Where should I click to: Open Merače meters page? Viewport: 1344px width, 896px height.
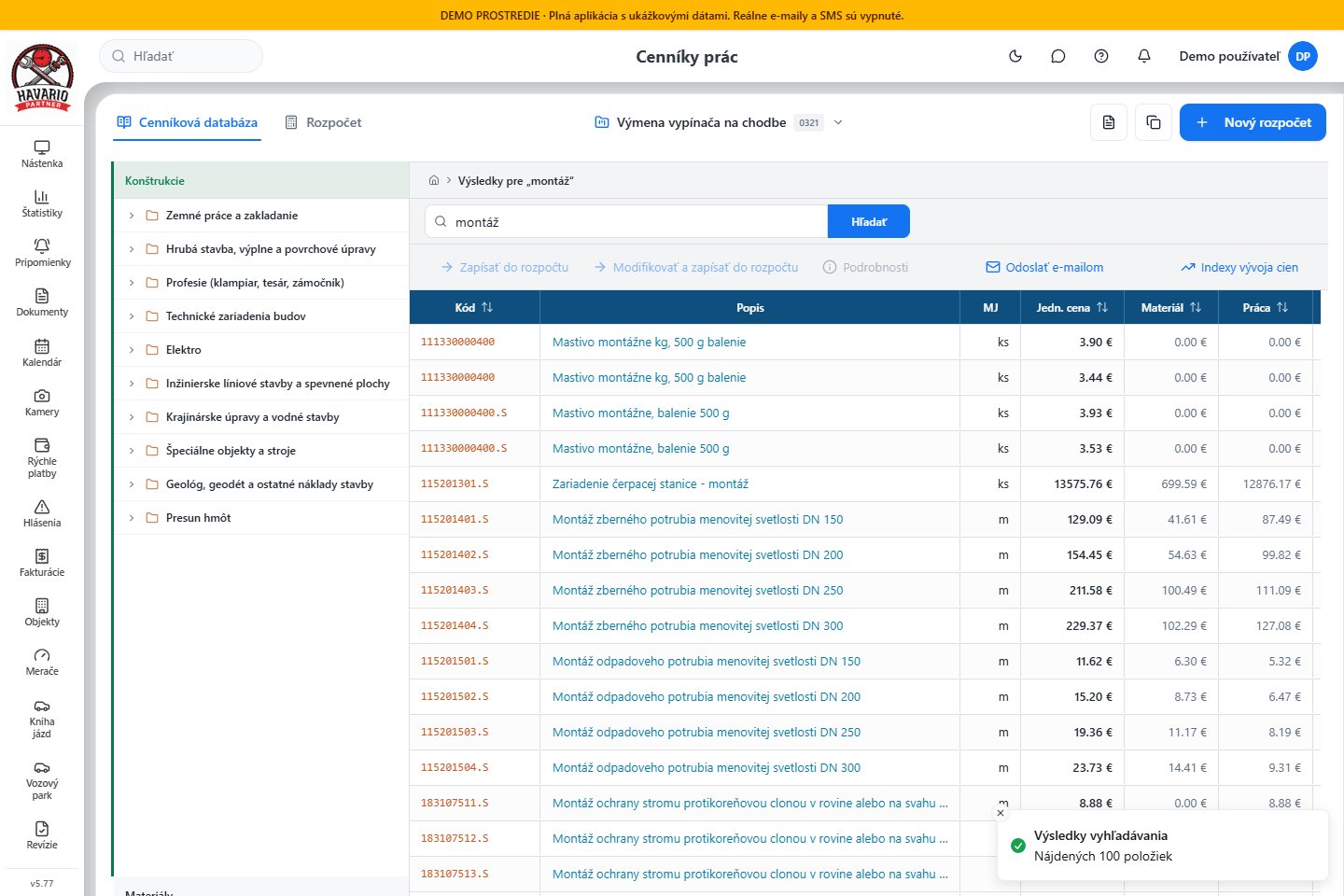coord(42,662)
